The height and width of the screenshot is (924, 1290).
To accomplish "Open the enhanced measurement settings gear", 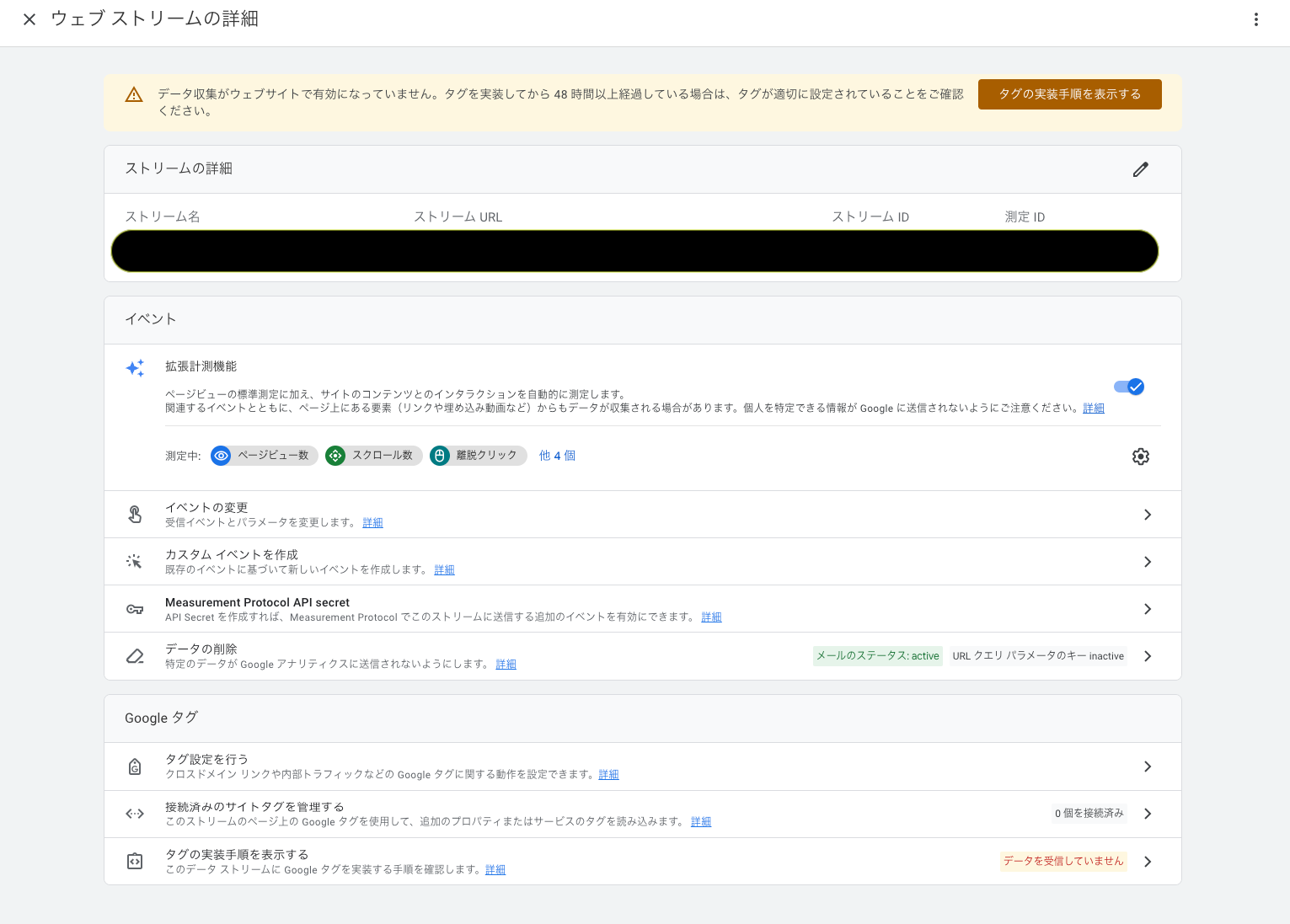I will click(x=1140, y=456).
